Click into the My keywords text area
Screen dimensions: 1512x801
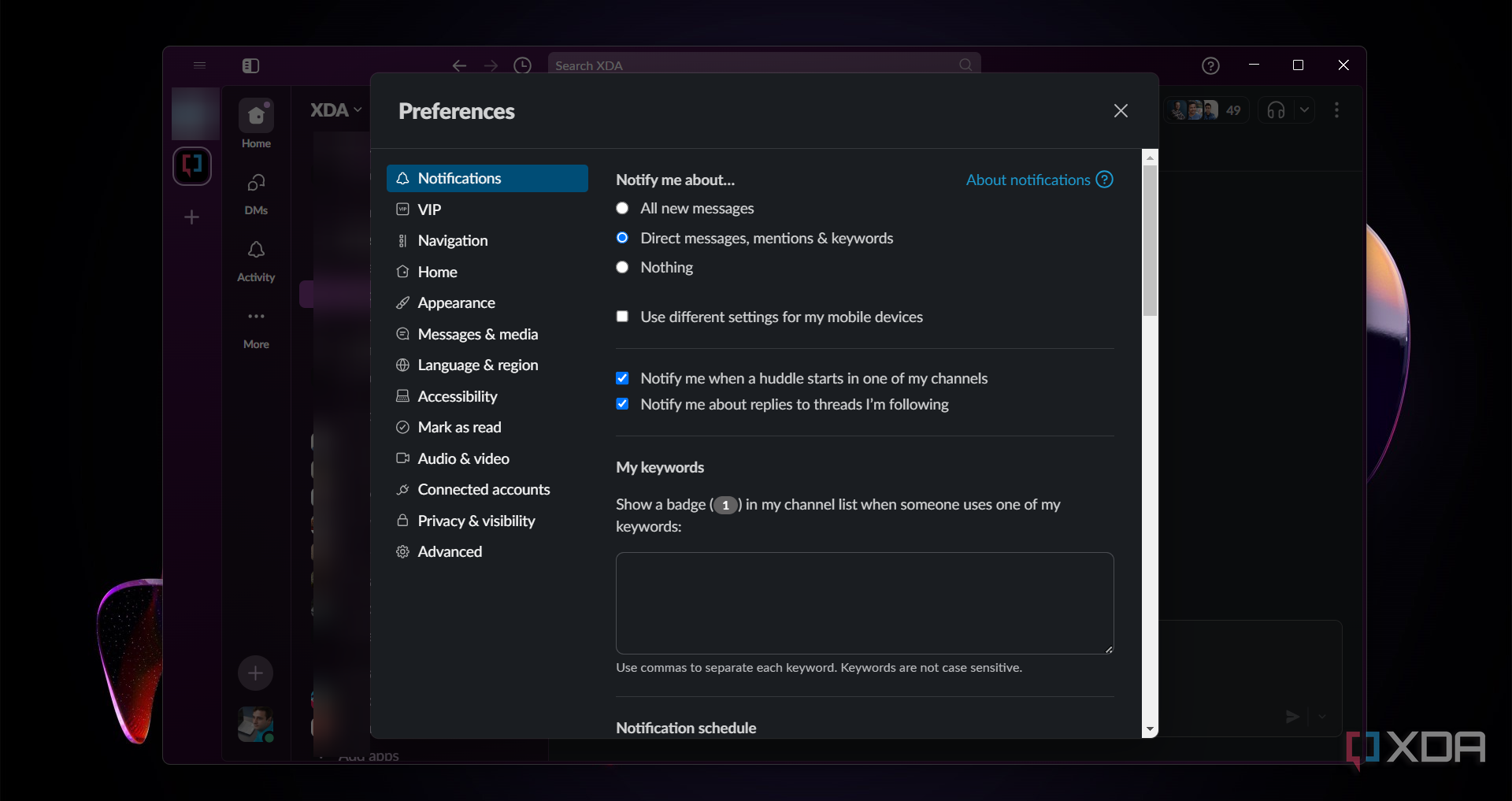click(865, 603)
